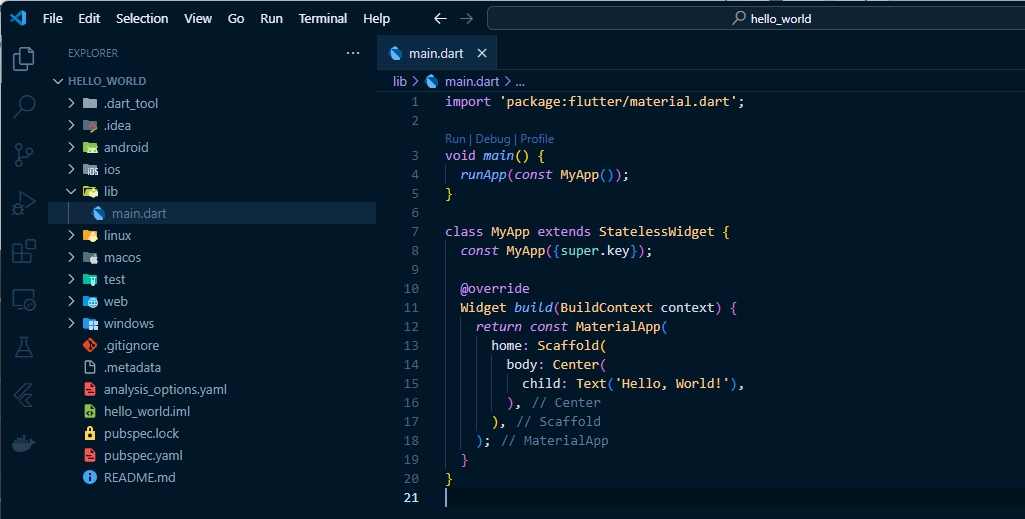This screenshot has height=519, width=1025.
Task: Click the android folder icon
Action: tap(90, 147)
